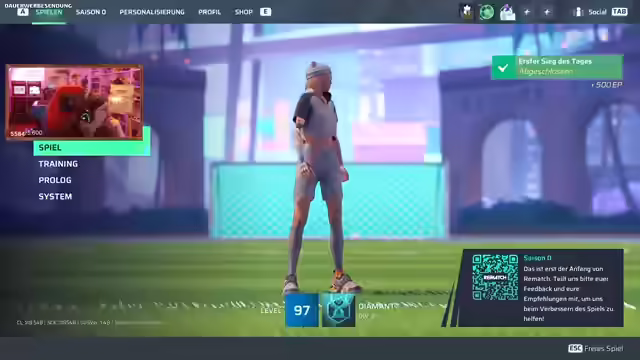
Task: Open the Saison 0 tab
Action: 91,12
